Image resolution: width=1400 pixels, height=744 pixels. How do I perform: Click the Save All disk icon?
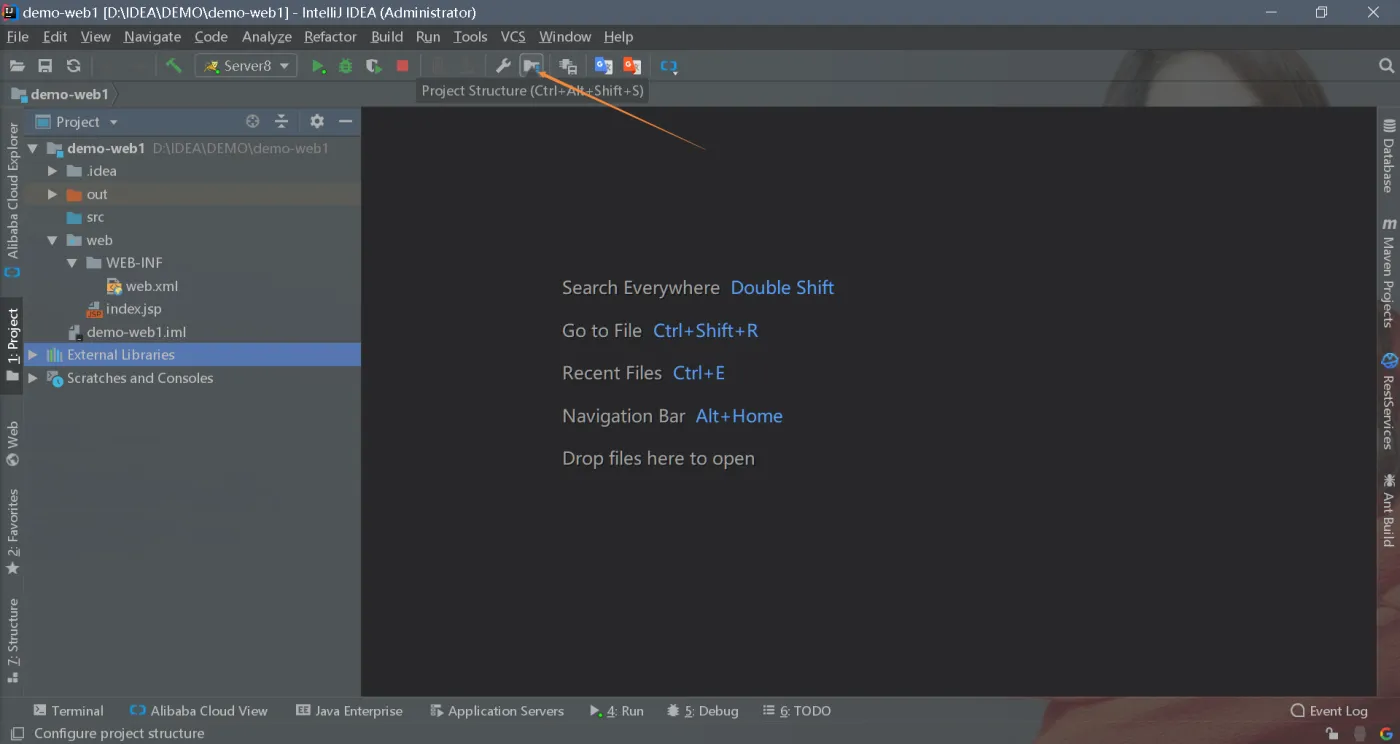click(x=45, y=66)
